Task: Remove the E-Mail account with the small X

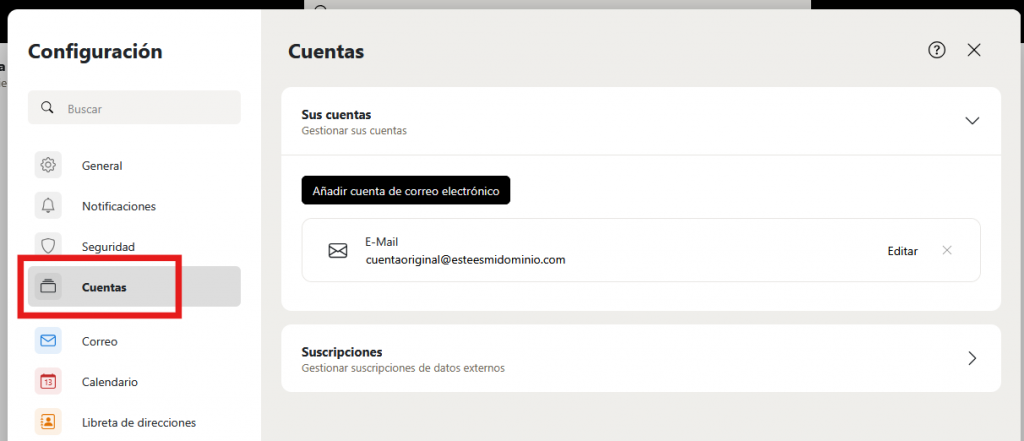Action: click(947, 250)
